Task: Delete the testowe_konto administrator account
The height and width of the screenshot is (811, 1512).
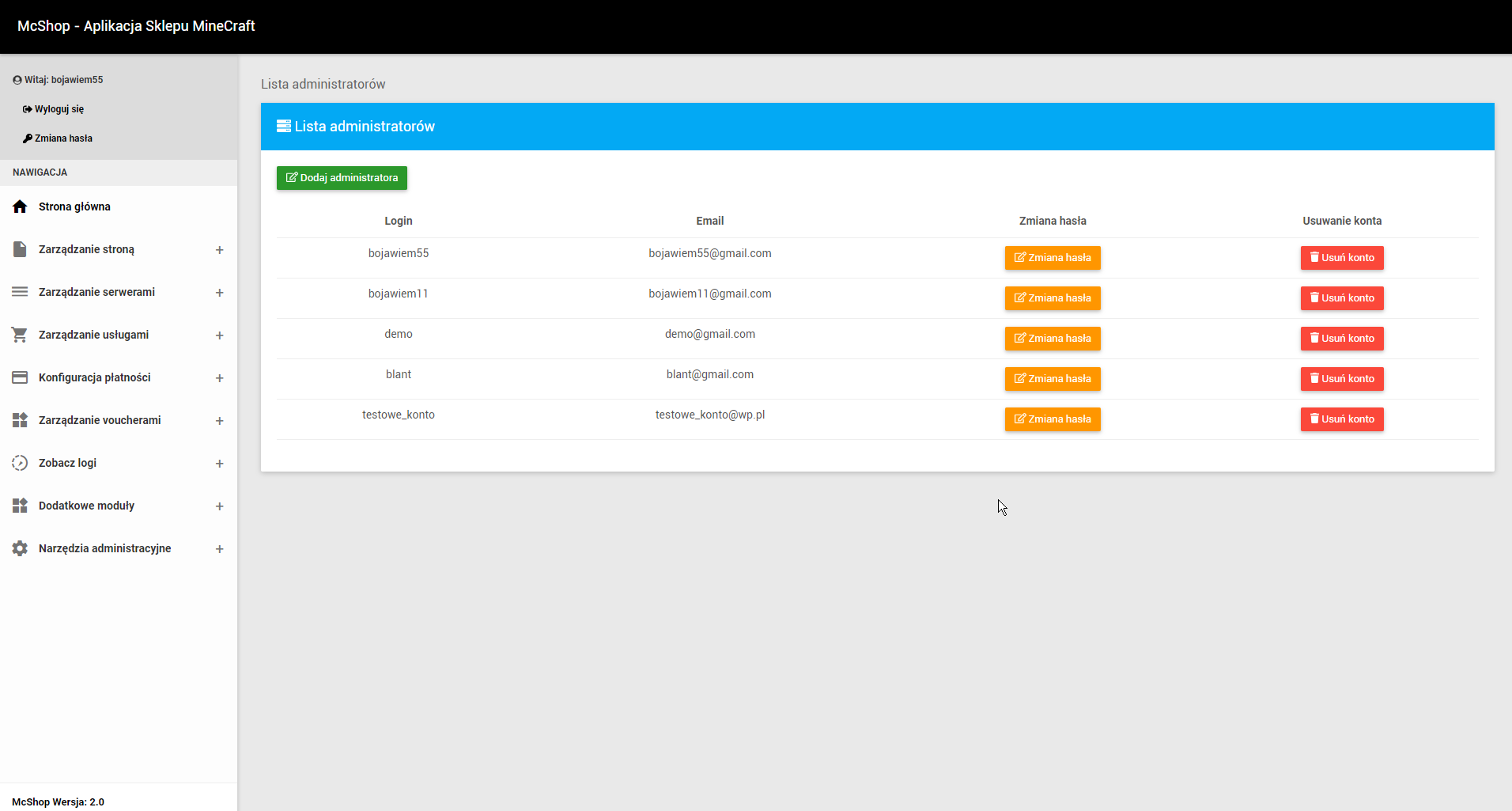Action: click(1341, 419)
